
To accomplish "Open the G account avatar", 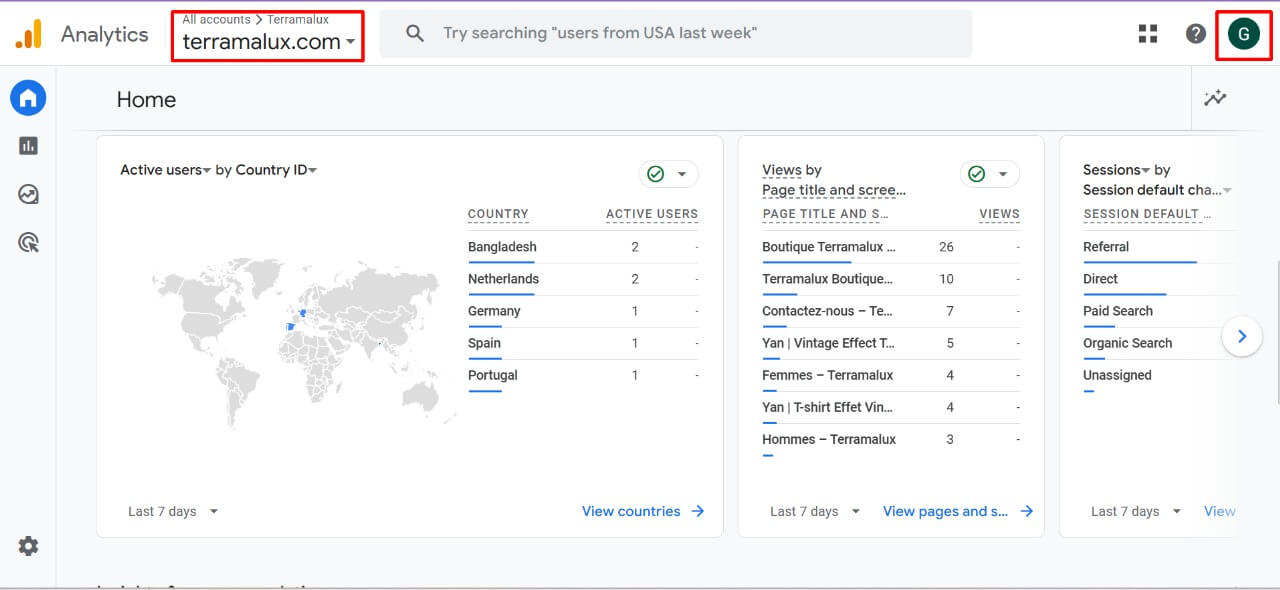I will [1244, 34].
